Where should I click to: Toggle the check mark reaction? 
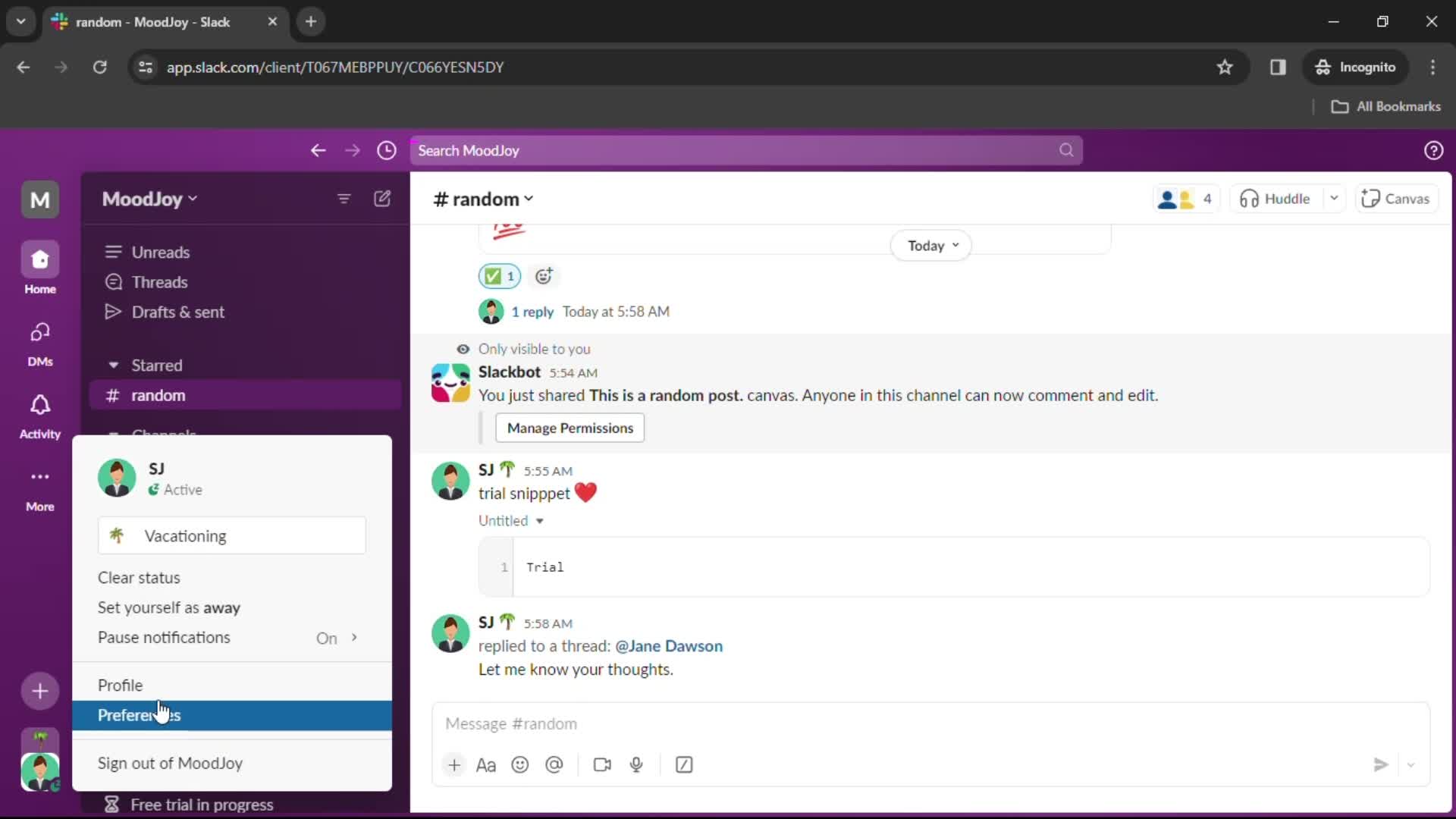coord(500,276)
